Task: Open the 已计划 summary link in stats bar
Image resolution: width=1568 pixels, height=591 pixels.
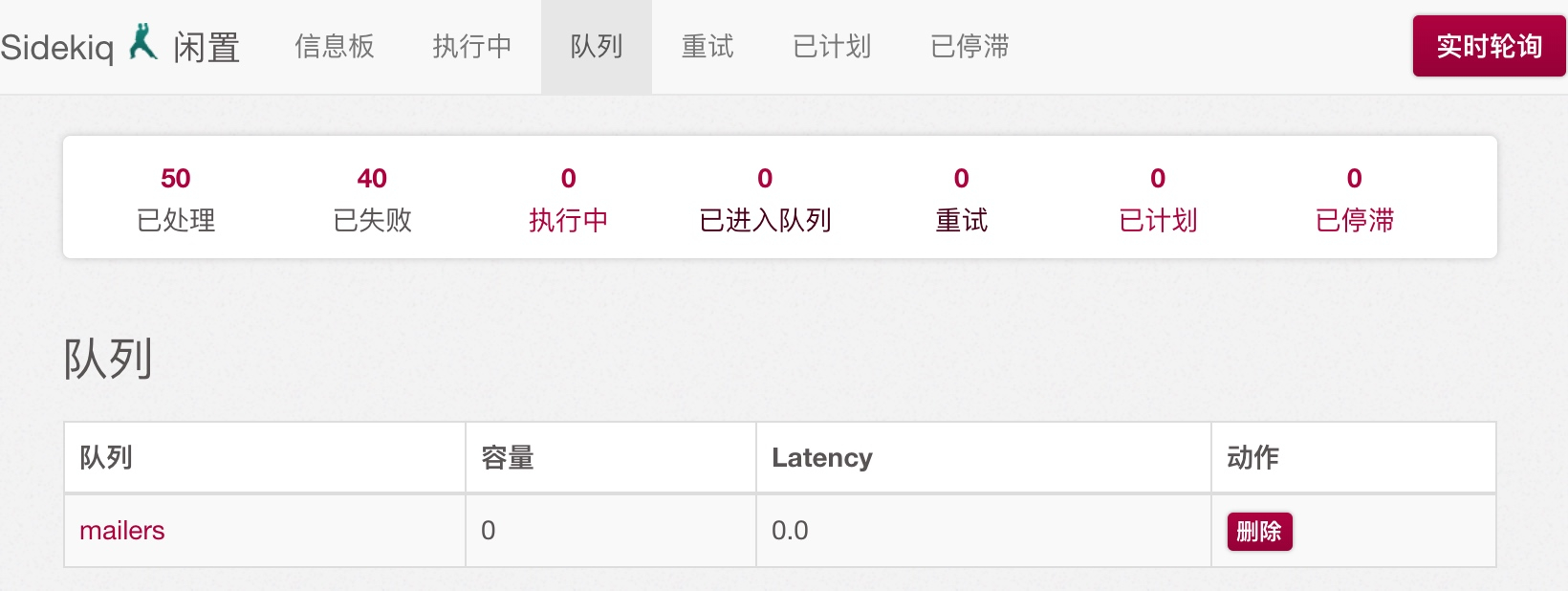Action: [x=1158, y=199]
